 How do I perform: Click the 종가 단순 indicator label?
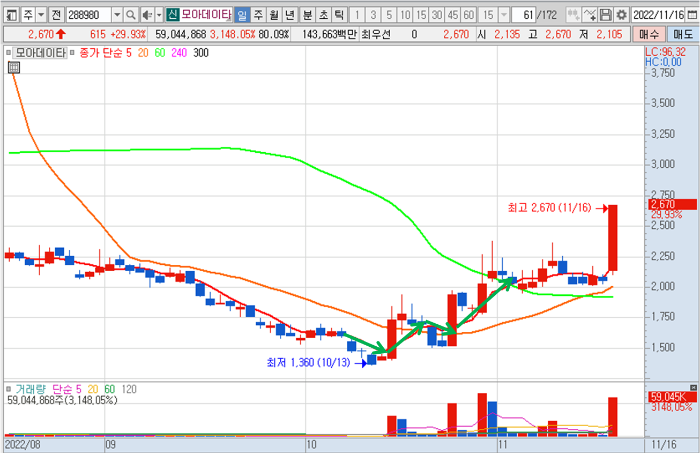[100, 53]
